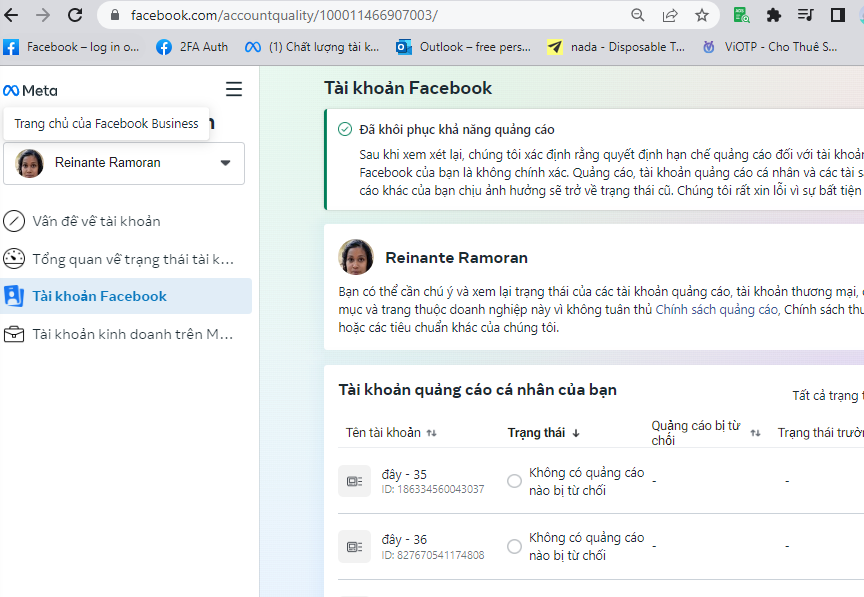Click the status circle in the đây - 36 row
The height and width of the screenshot is (597, 864).
coord(514,546)
